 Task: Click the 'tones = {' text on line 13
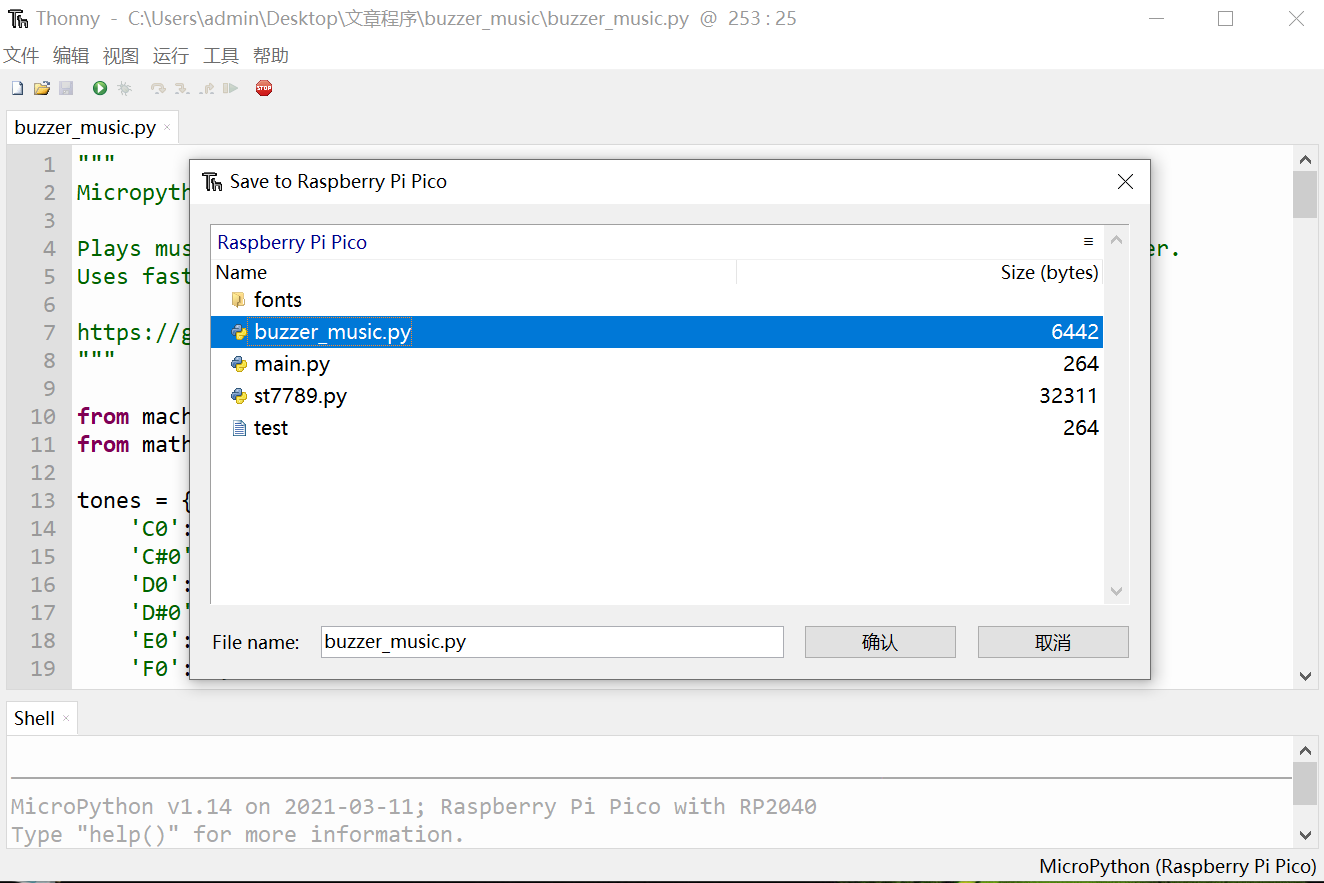(135, 500)
